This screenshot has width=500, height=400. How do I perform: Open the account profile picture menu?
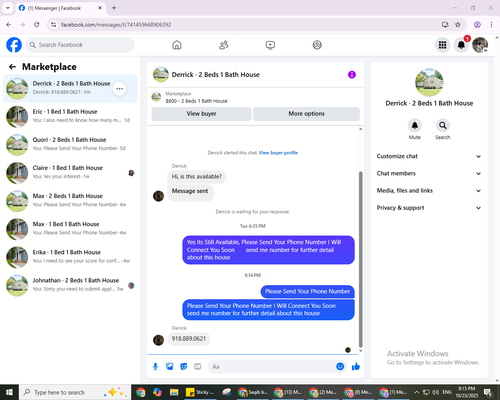tap(480, 45)
